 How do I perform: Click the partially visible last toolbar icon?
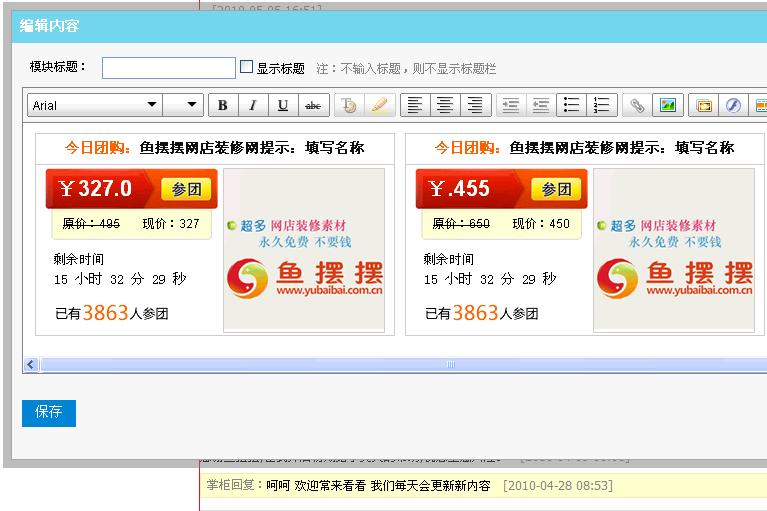click(x=759, y=105)
